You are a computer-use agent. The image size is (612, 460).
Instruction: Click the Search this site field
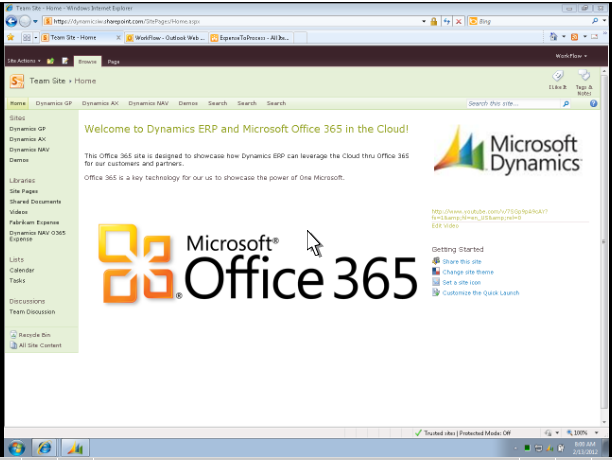[513, 103]
